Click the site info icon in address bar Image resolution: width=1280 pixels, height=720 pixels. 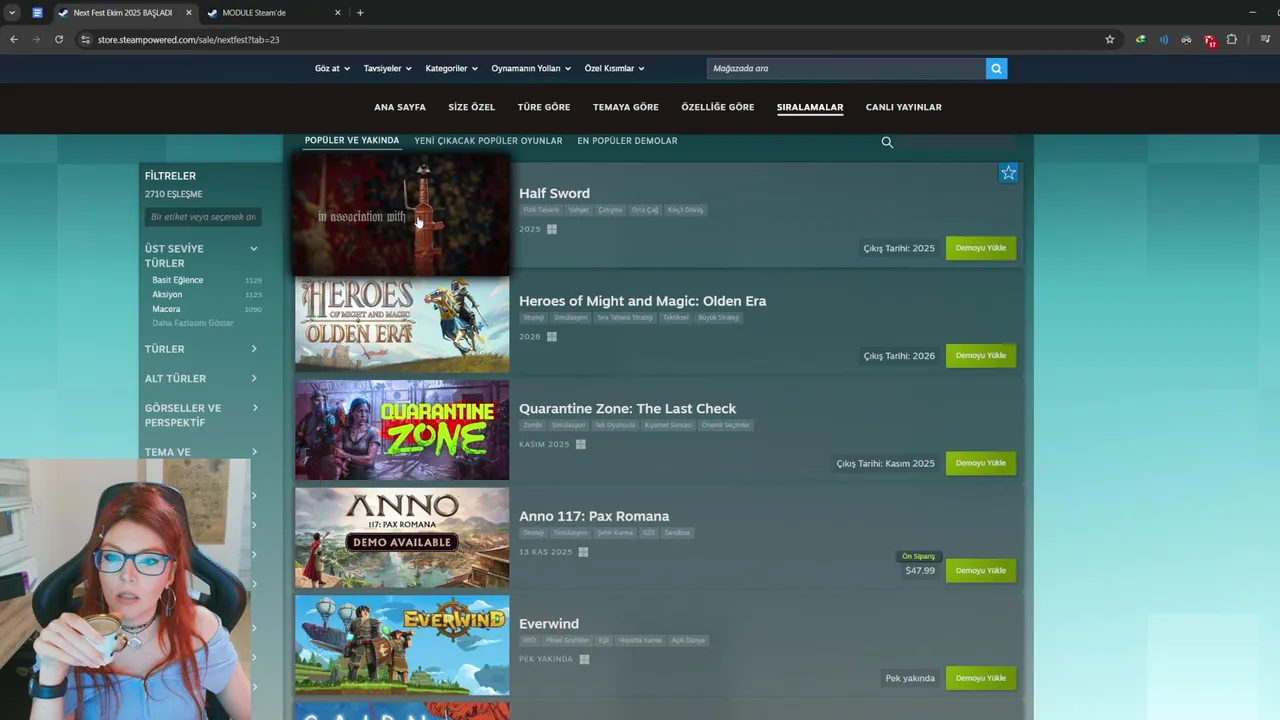coord(86,39)
